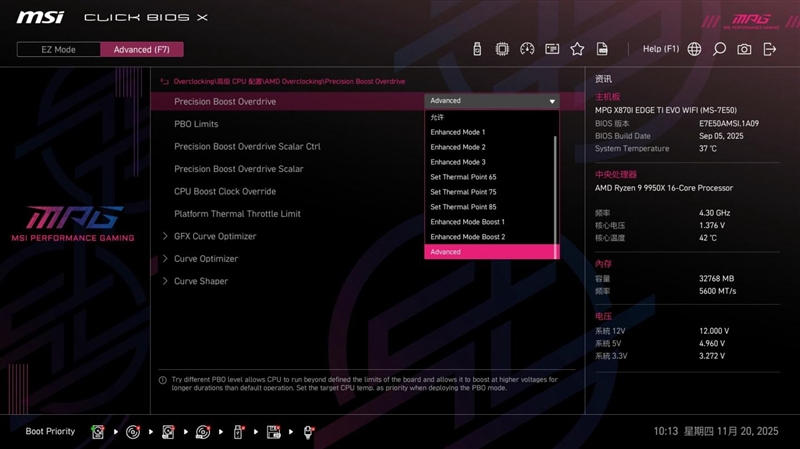Open the language globe icon
This screenshot has height=449, width=800.
click(x=694, y=49)
